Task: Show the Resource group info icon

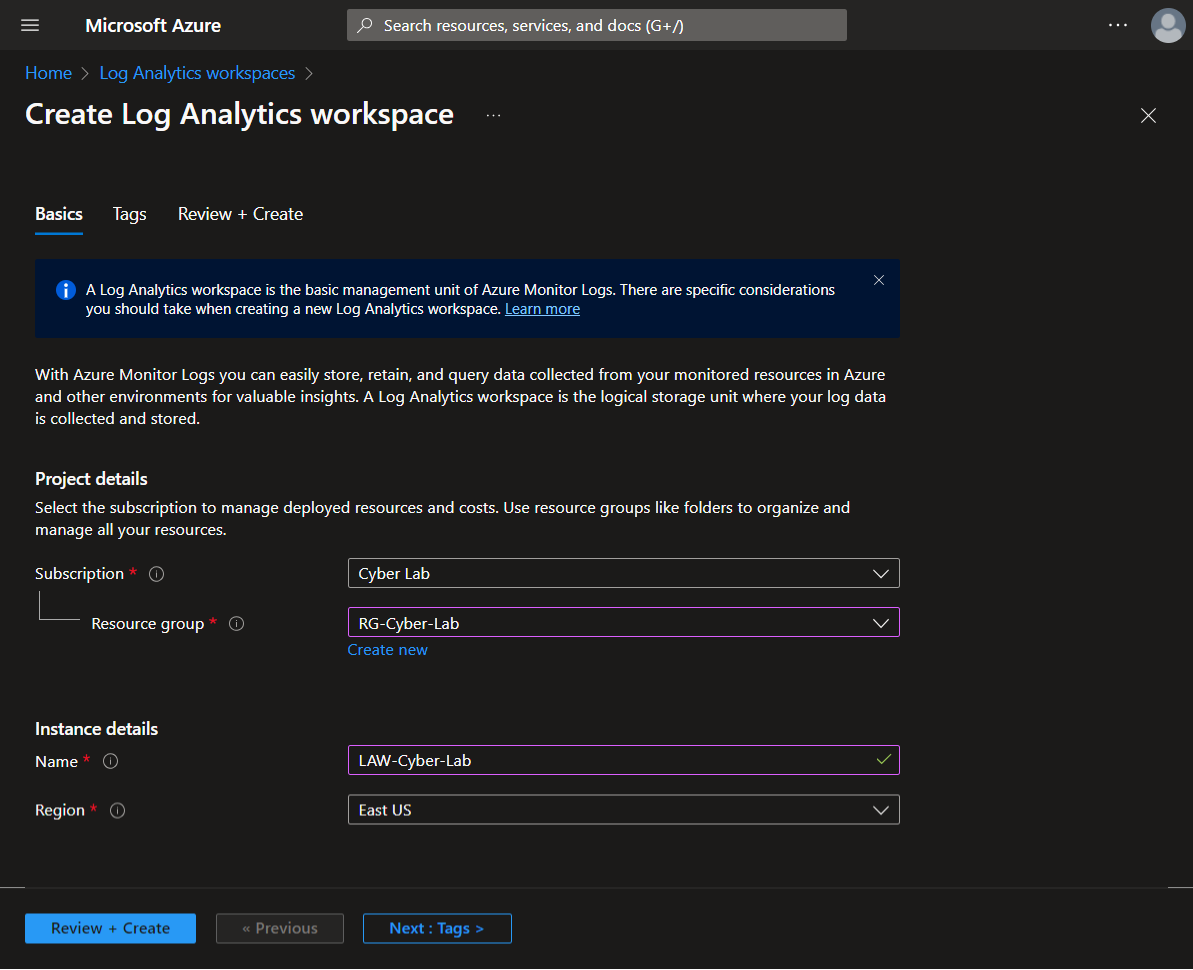Action: click(x=237, y=624)
